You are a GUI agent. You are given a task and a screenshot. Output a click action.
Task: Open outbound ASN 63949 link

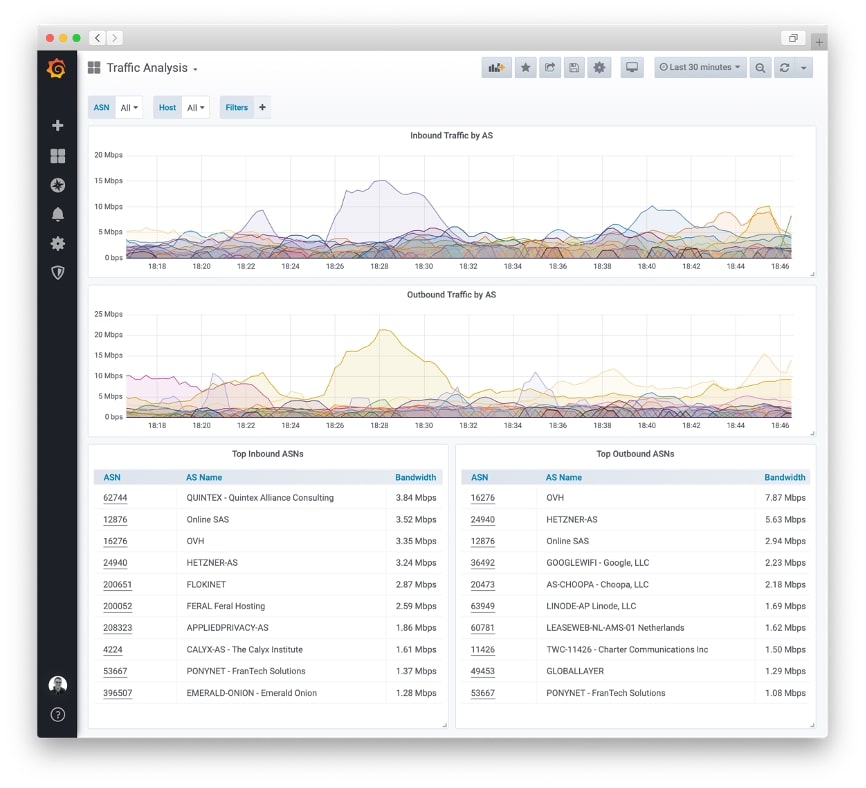[483, 606]
